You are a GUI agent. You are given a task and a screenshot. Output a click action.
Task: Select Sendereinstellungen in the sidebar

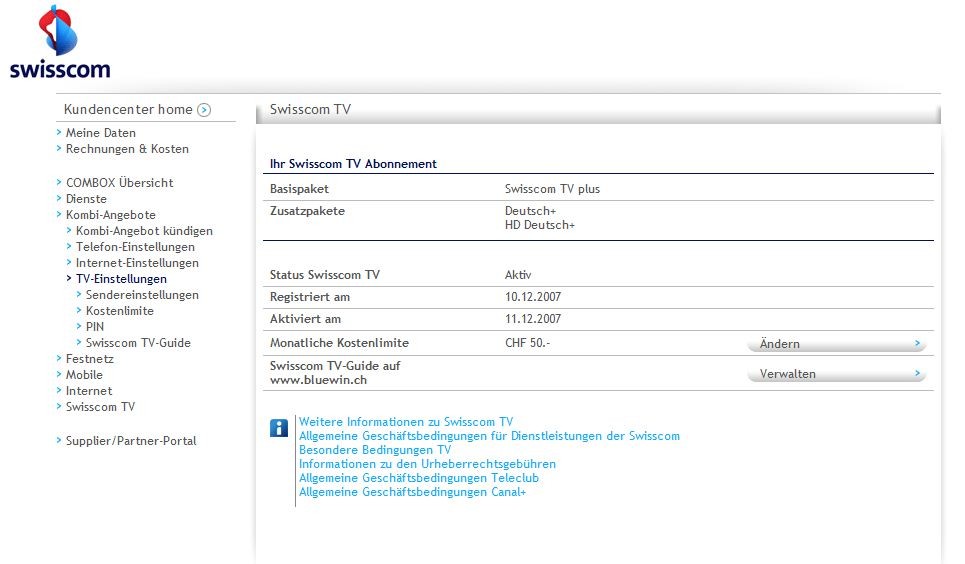pos(142,295)
